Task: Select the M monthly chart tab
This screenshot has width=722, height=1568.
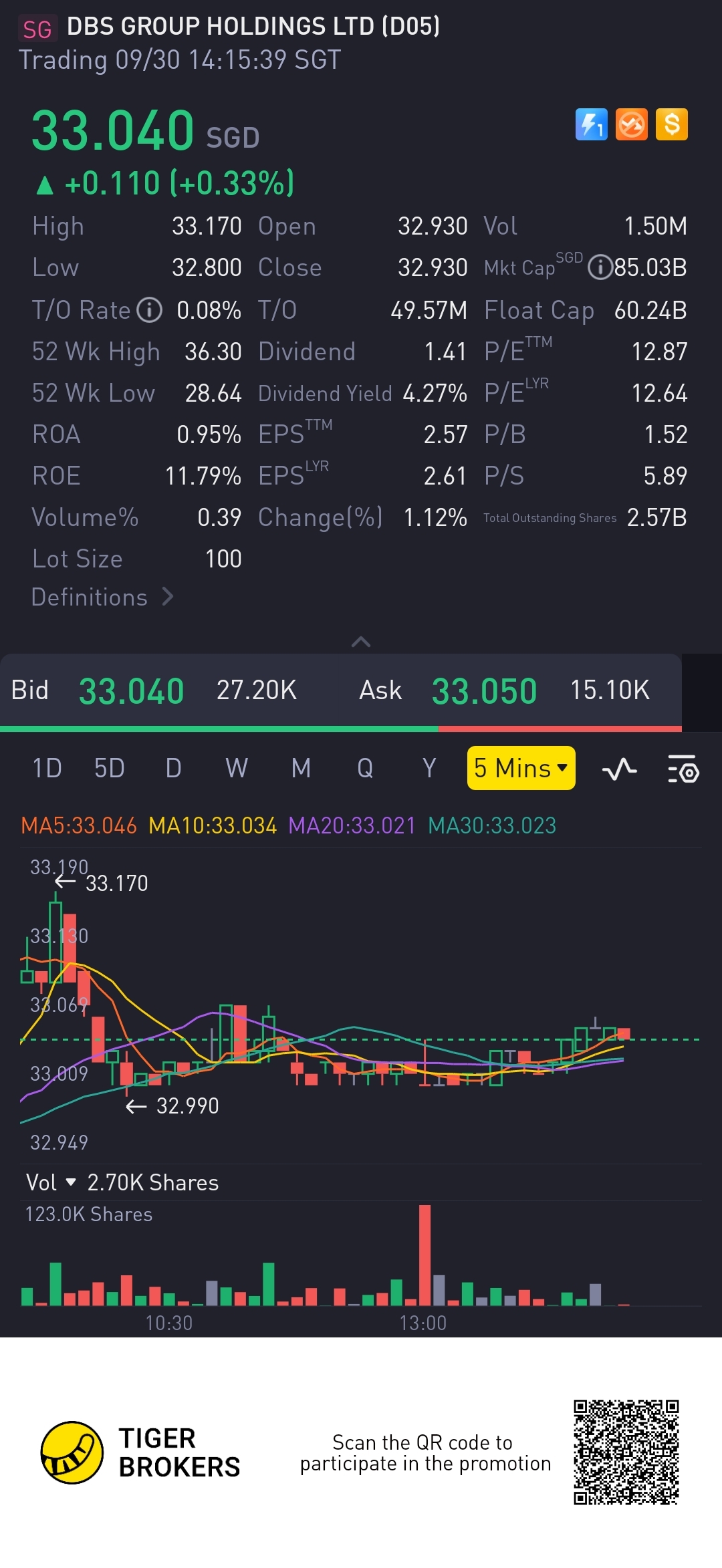Action: click(x=301, y=769)
